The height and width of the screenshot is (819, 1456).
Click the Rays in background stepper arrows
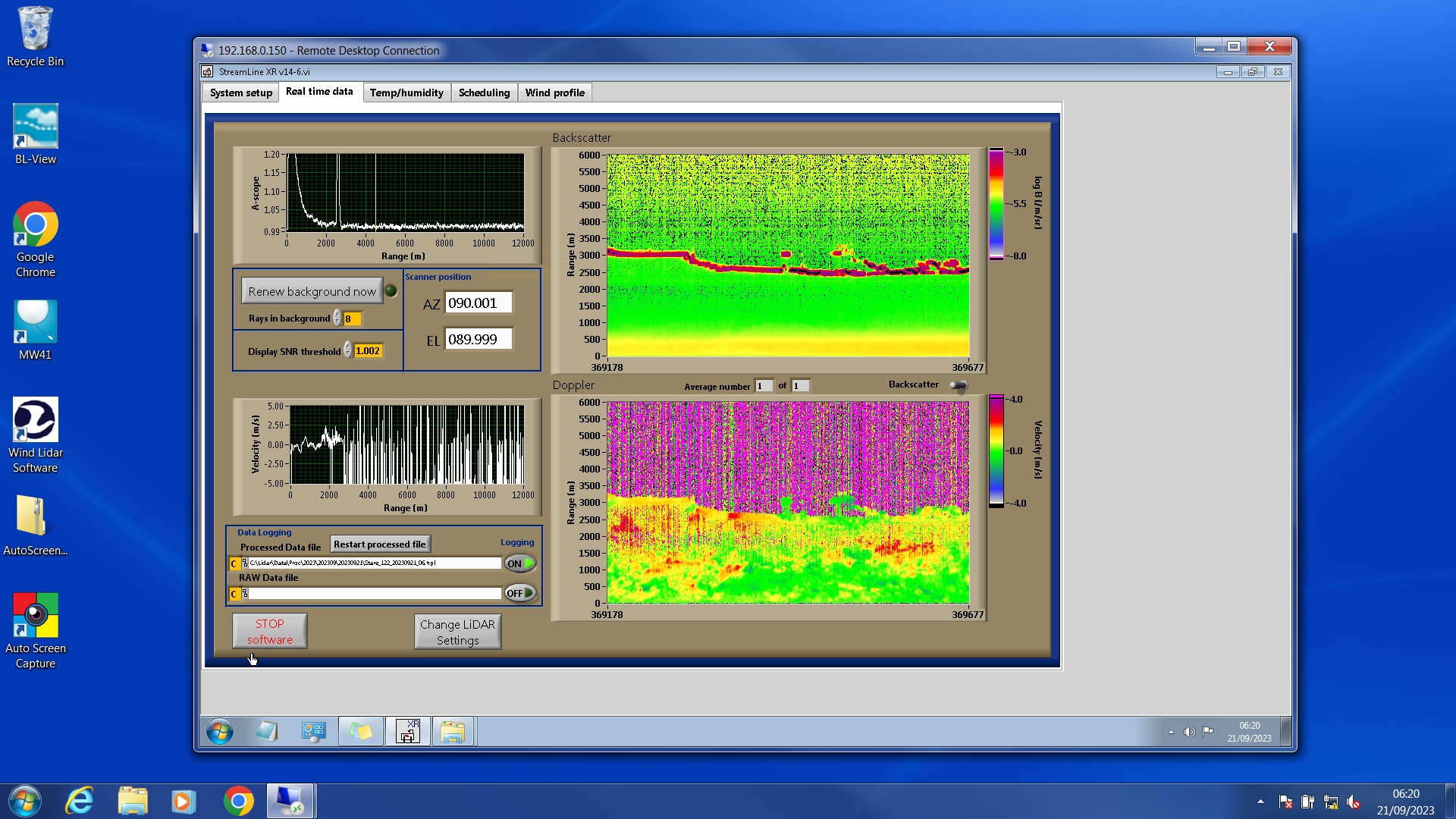[337, 318]
